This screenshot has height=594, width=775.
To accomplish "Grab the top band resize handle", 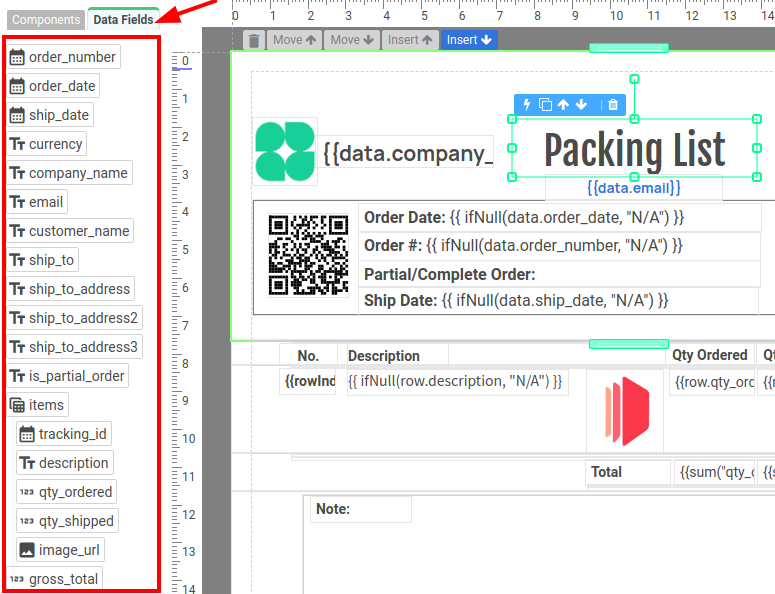I will [x=629, y=48].
